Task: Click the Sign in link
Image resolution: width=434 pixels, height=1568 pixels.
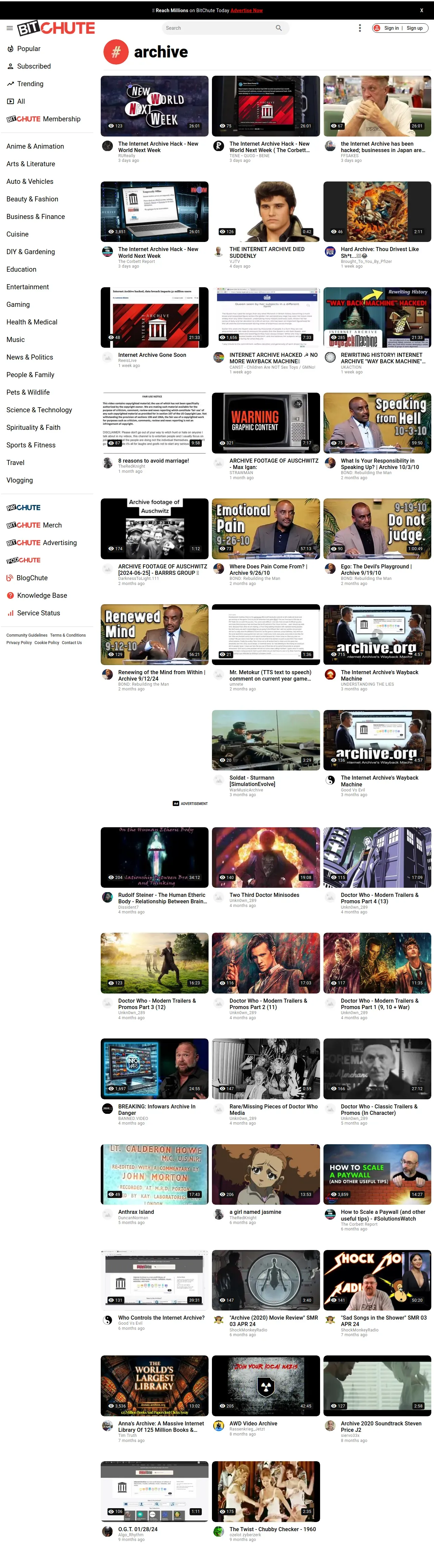Action: [391, 28]
